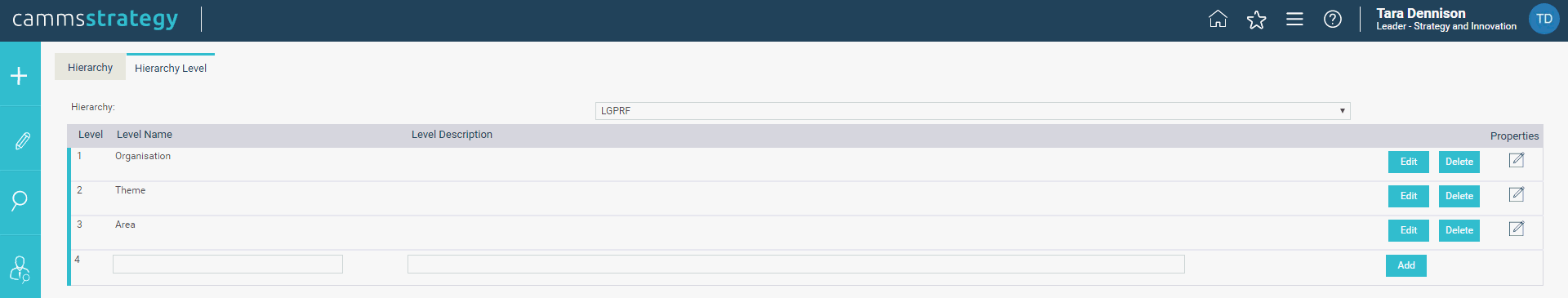Click the Favourites star icon
Image resolution: width=1568 pixels, height=298 pixels.
[x=1256, y=19]
